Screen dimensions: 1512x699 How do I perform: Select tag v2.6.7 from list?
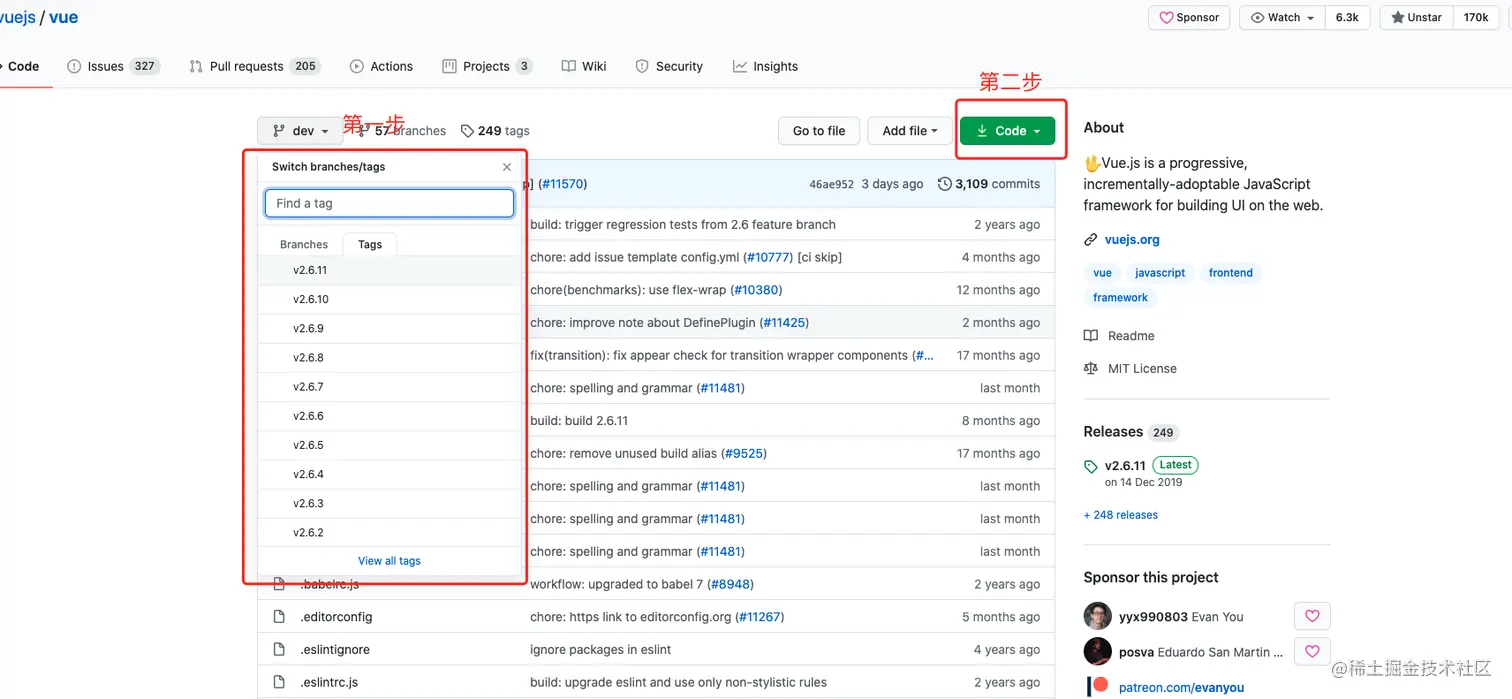(x=390, y=386)
